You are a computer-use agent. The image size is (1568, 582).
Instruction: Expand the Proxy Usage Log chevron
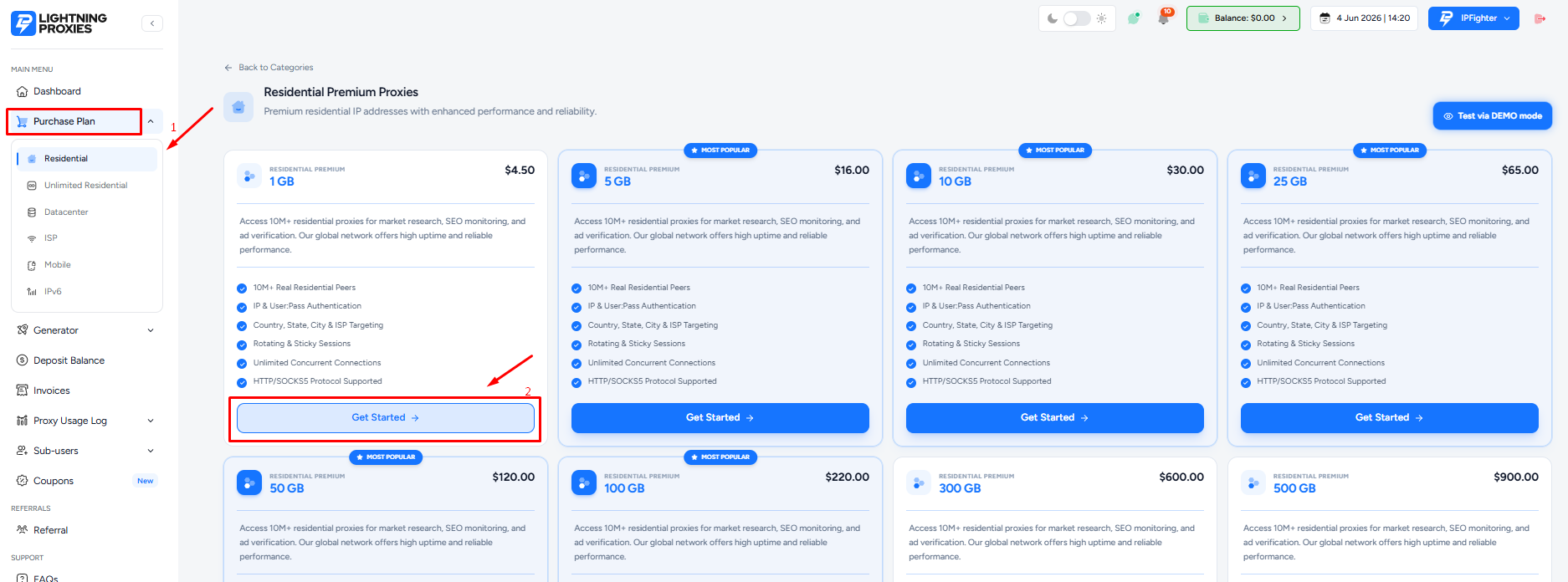click(151, 421)
